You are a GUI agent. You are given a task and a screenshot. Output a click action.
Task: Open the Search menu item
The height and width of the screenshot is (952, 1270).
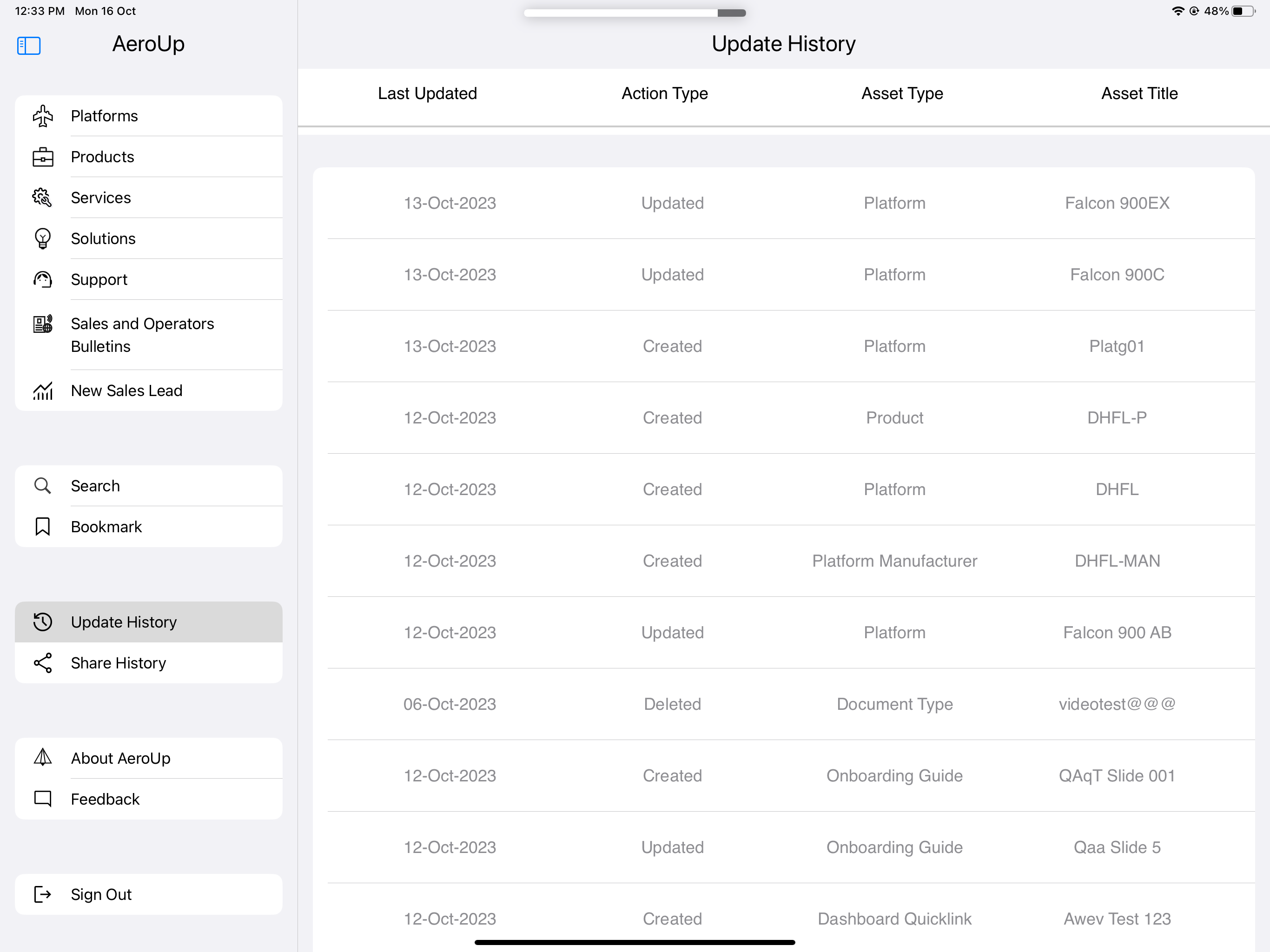[x=95, y=486]
